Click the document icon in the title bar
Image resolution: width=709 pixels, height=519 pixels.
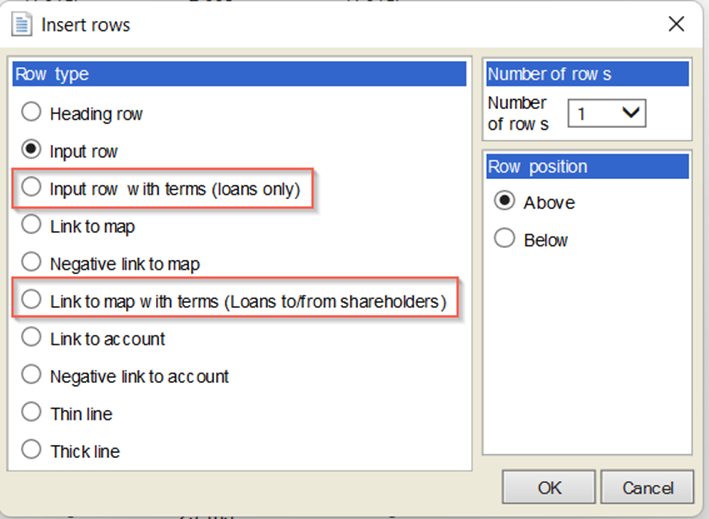coord(20,24)
